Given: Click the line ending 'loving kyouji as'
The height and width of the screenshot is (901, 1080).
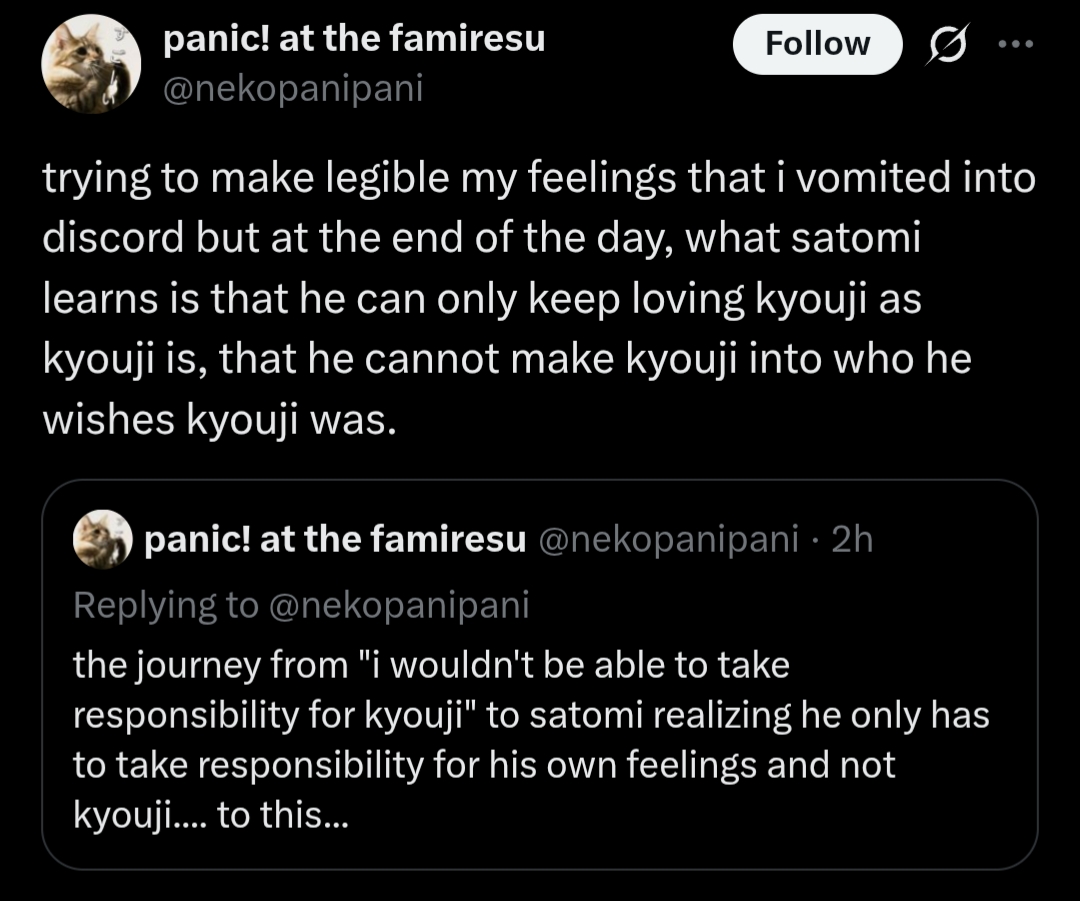Looking at the screenshot, I should click(482, 299).
